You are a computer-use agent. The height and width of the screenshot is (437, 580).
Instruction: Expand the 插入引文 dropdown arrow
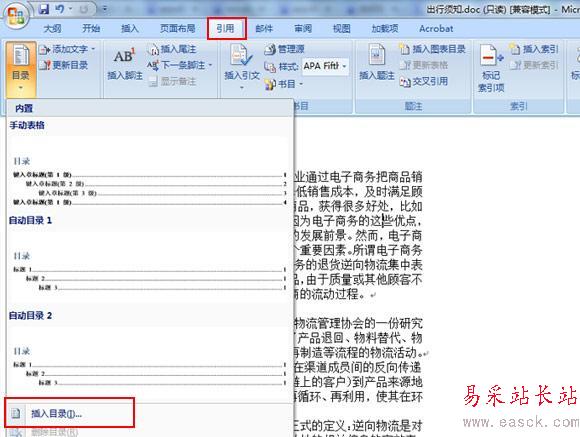(242, 88)
